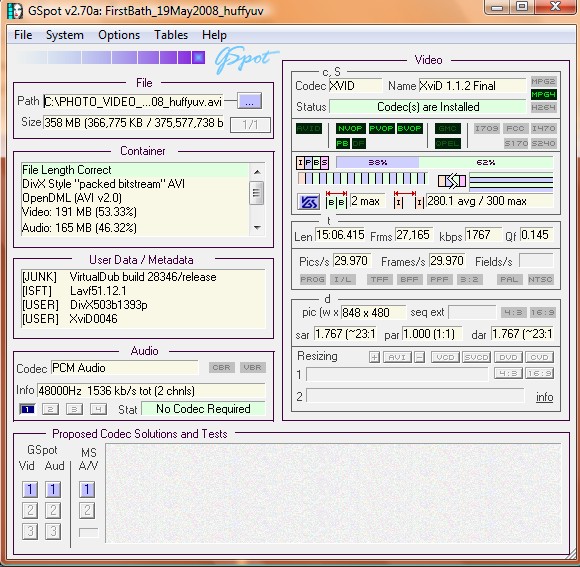This screenshot has width=580, height=567.
Task: Click the frame reorder arrows icon
Action: [x=452, y=181]
